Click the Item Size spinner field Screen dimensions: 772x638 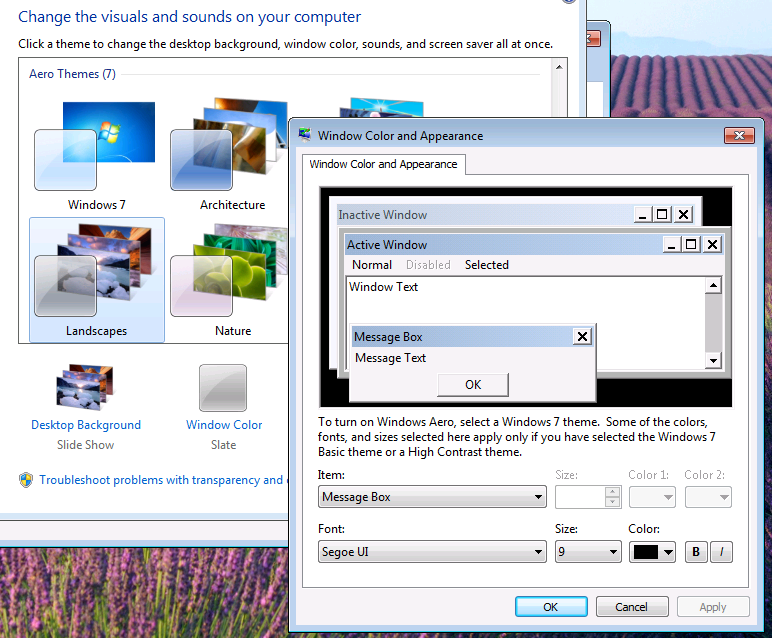(588, 497)
